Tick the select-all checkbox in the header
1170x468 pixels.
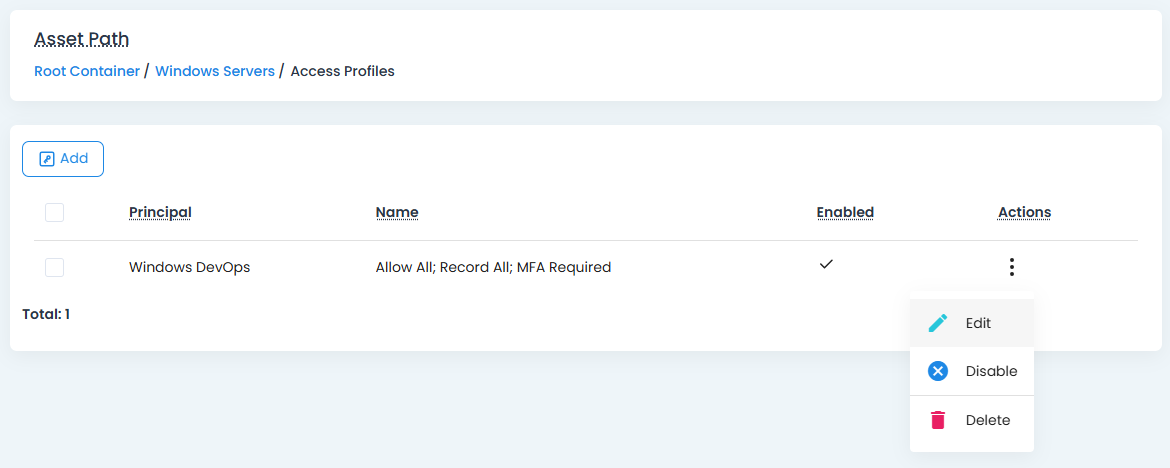tap(55, 212)
